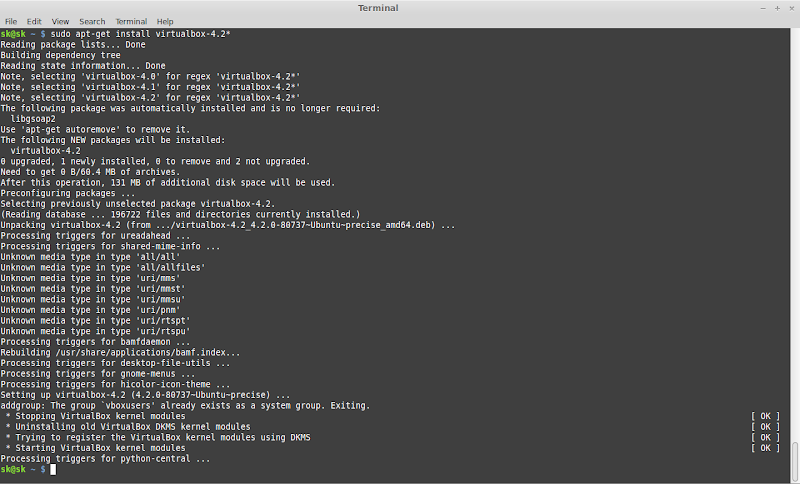Click the line "Use 'apt-get autoremove' to remove it."

pyautogui.click(x=95, y=130)
